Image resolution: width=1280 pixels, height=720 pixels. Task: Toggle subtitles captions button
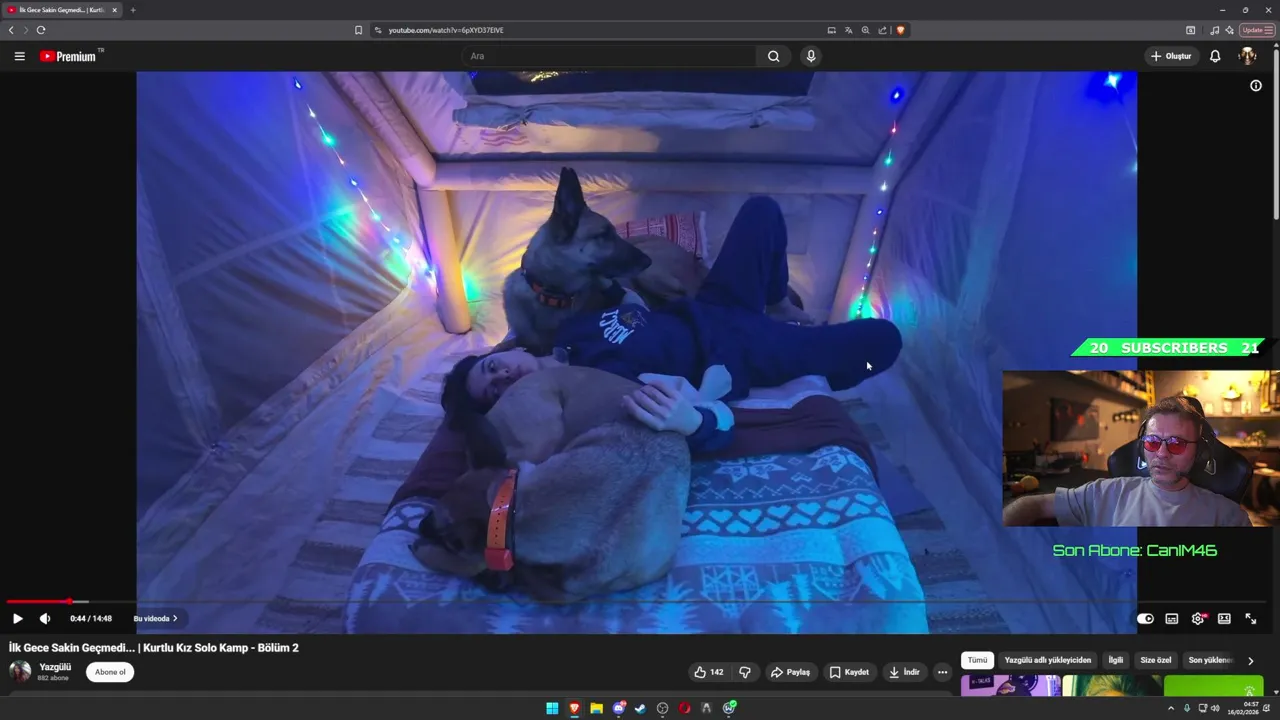1172,618
